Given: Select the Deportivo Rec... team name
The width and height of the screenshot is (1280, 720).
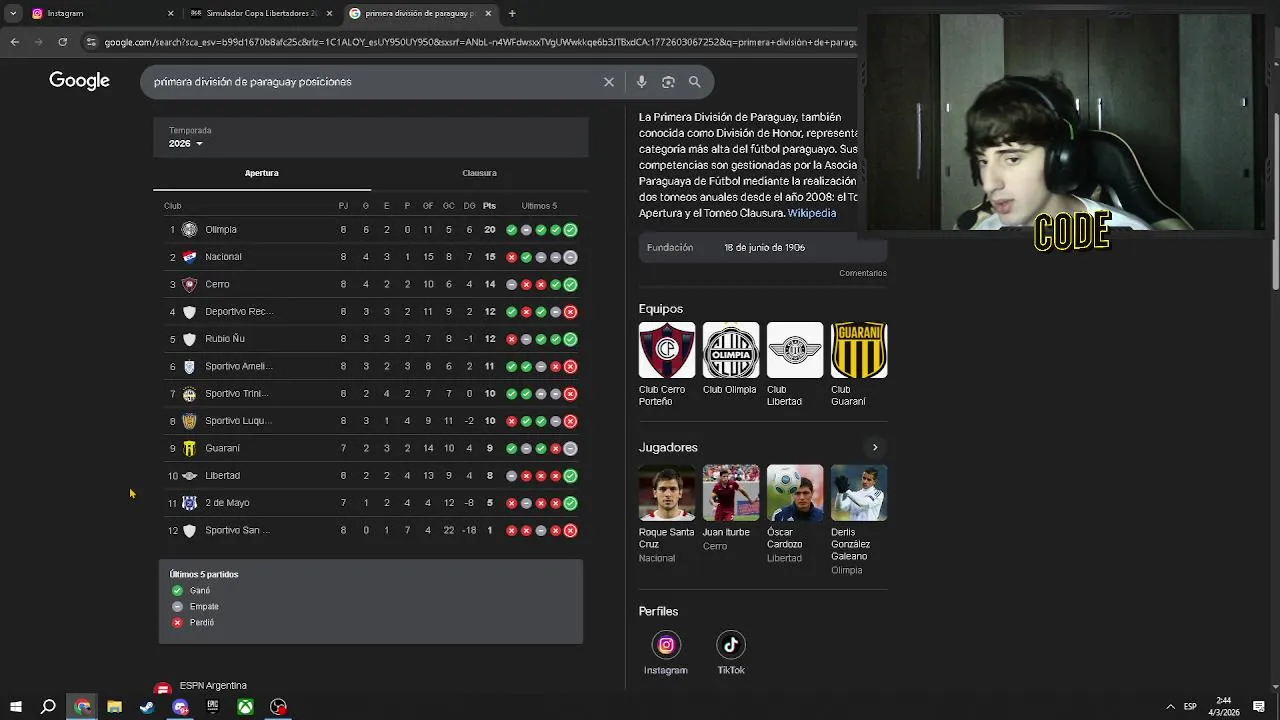Looking at the screenshot, I should (x=239, y=311).
